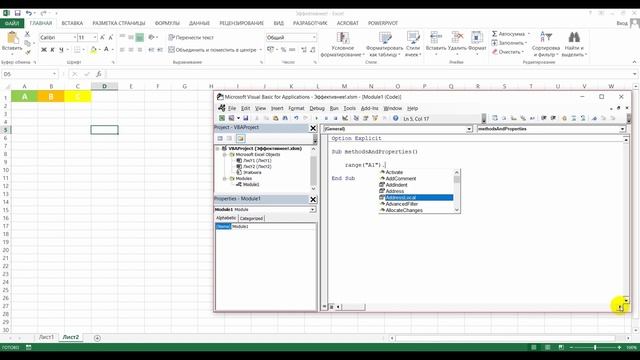Open the (General) object dropdown
640x360 pixels.
[x=469, y=129]
